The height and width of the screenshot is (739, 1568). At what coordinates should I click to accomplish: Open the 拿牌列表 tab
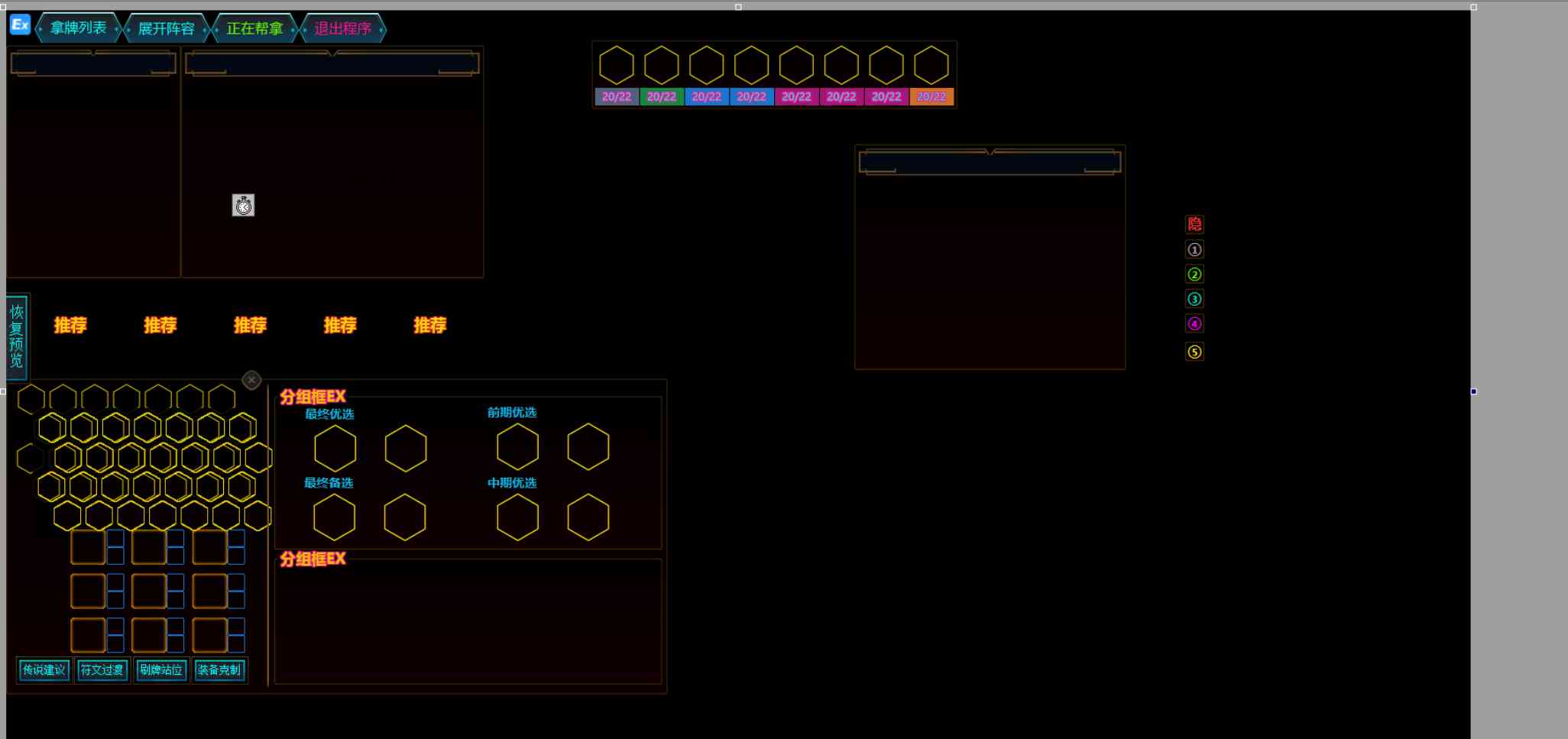pyautogui.click(x=78, y=28)
